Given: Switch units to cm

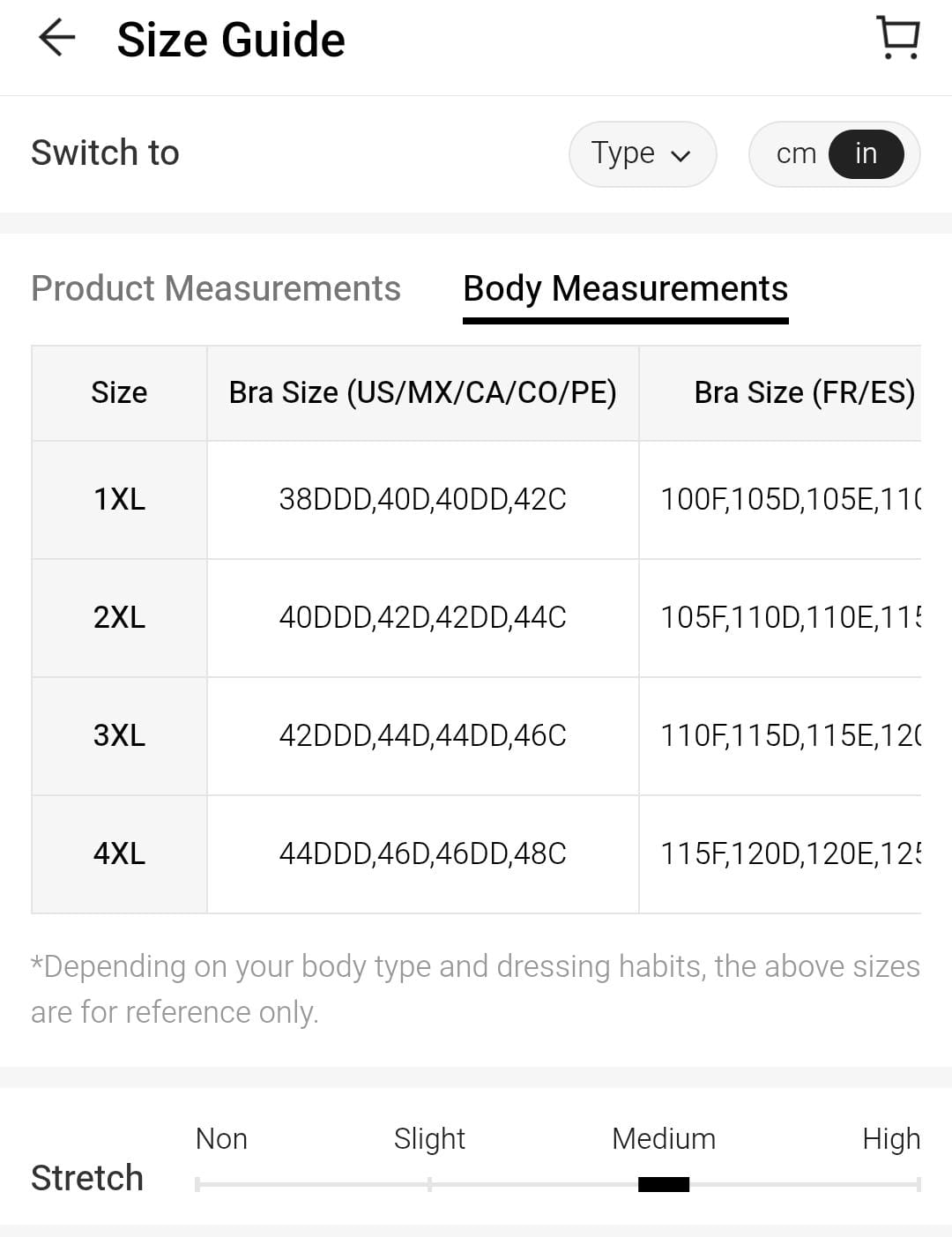Looking at the screenshot, I should [x=796, y=153].
